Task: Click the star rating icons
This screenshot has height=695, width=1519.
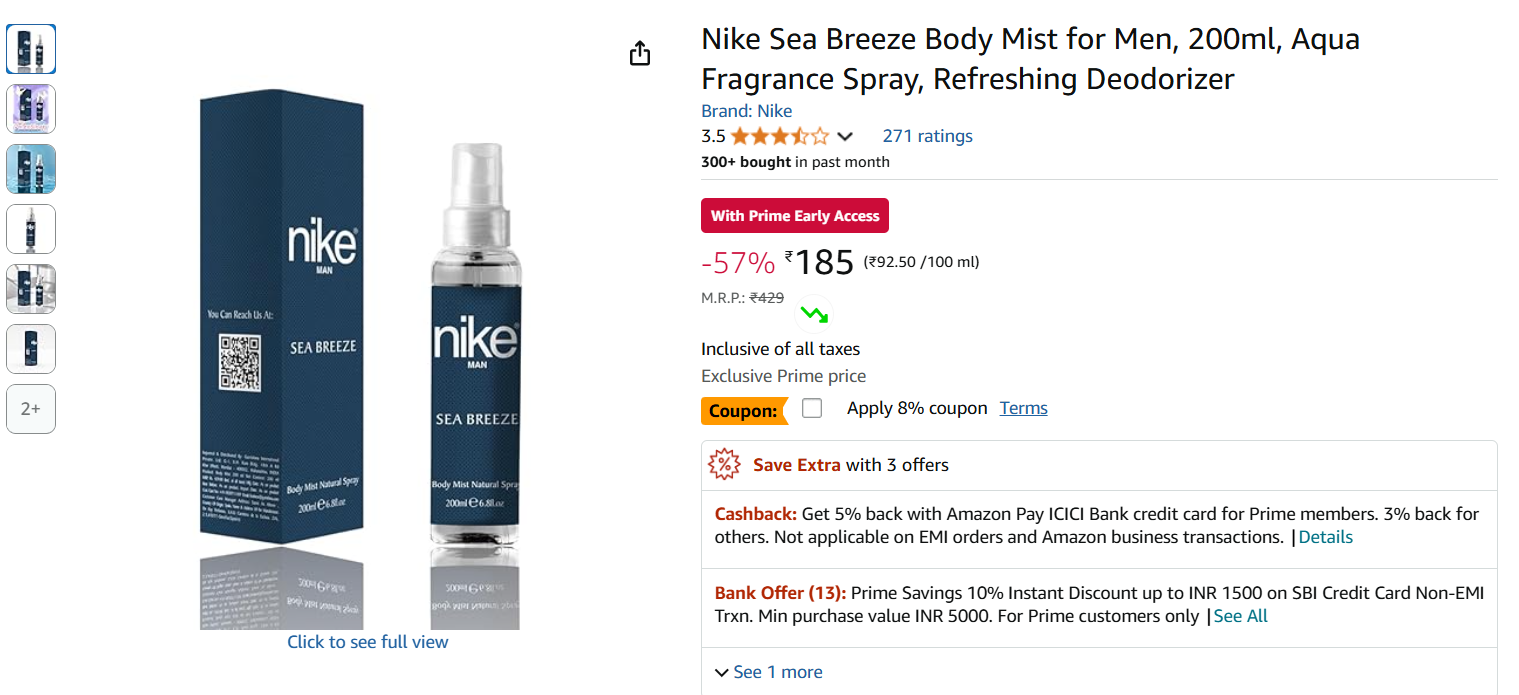Action: [779, 136]
